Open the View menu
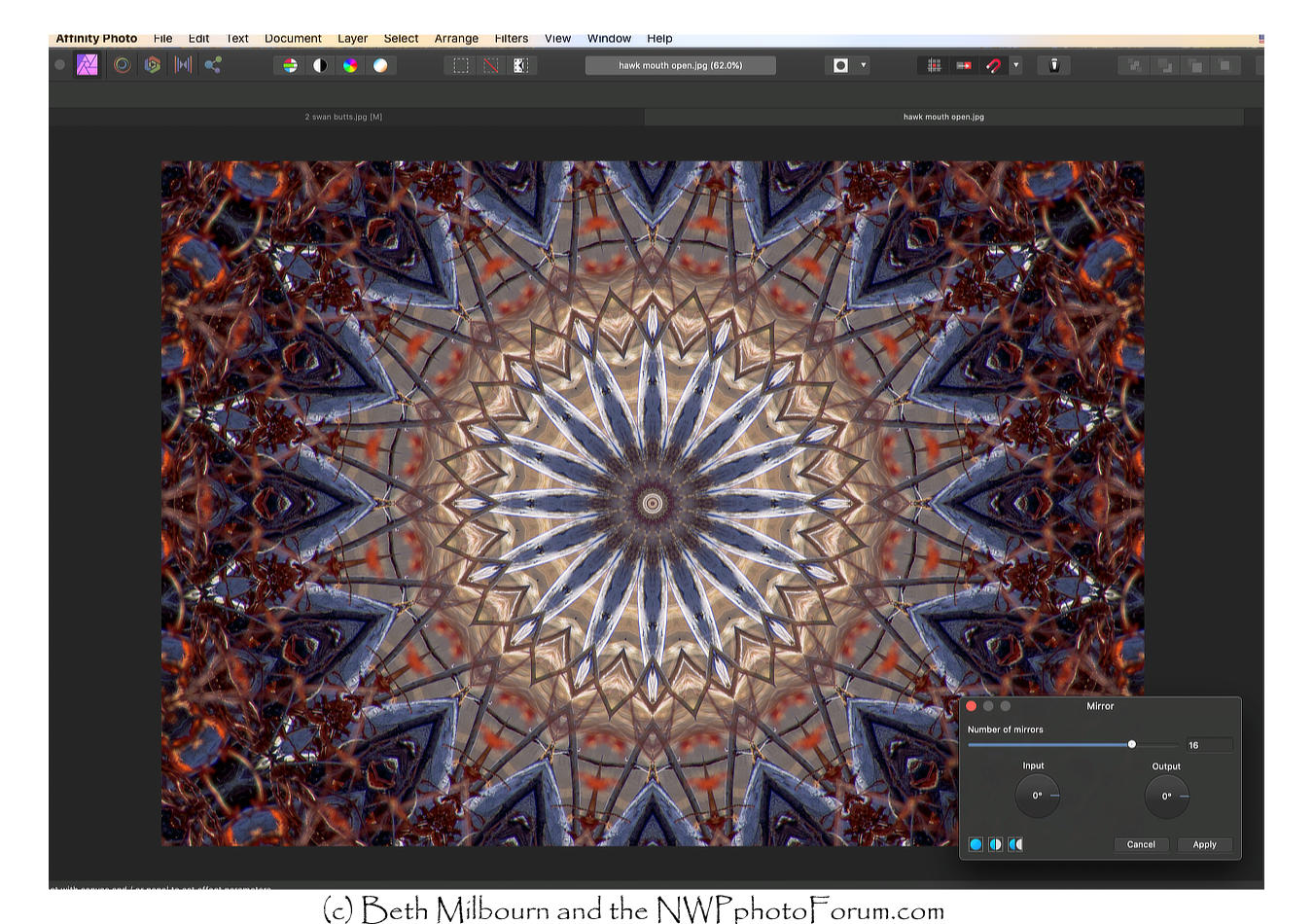1313x924 pixels. (557, 39)
